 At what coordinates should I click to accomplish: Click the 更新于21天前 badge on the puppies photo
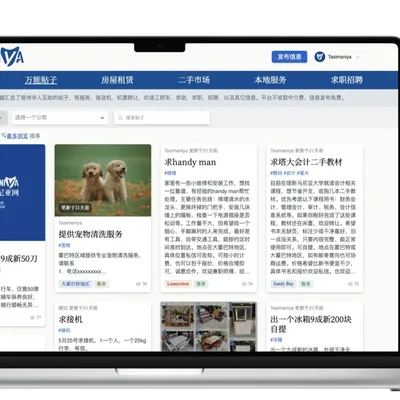pyautogui.click(x=75, y=208)
